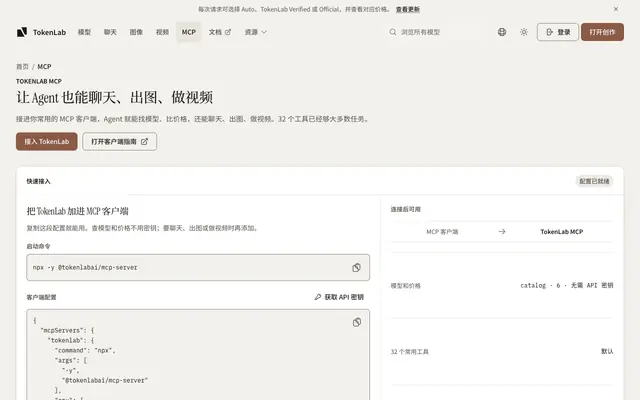Click the 接入 TokenLab button

(47, 142)
